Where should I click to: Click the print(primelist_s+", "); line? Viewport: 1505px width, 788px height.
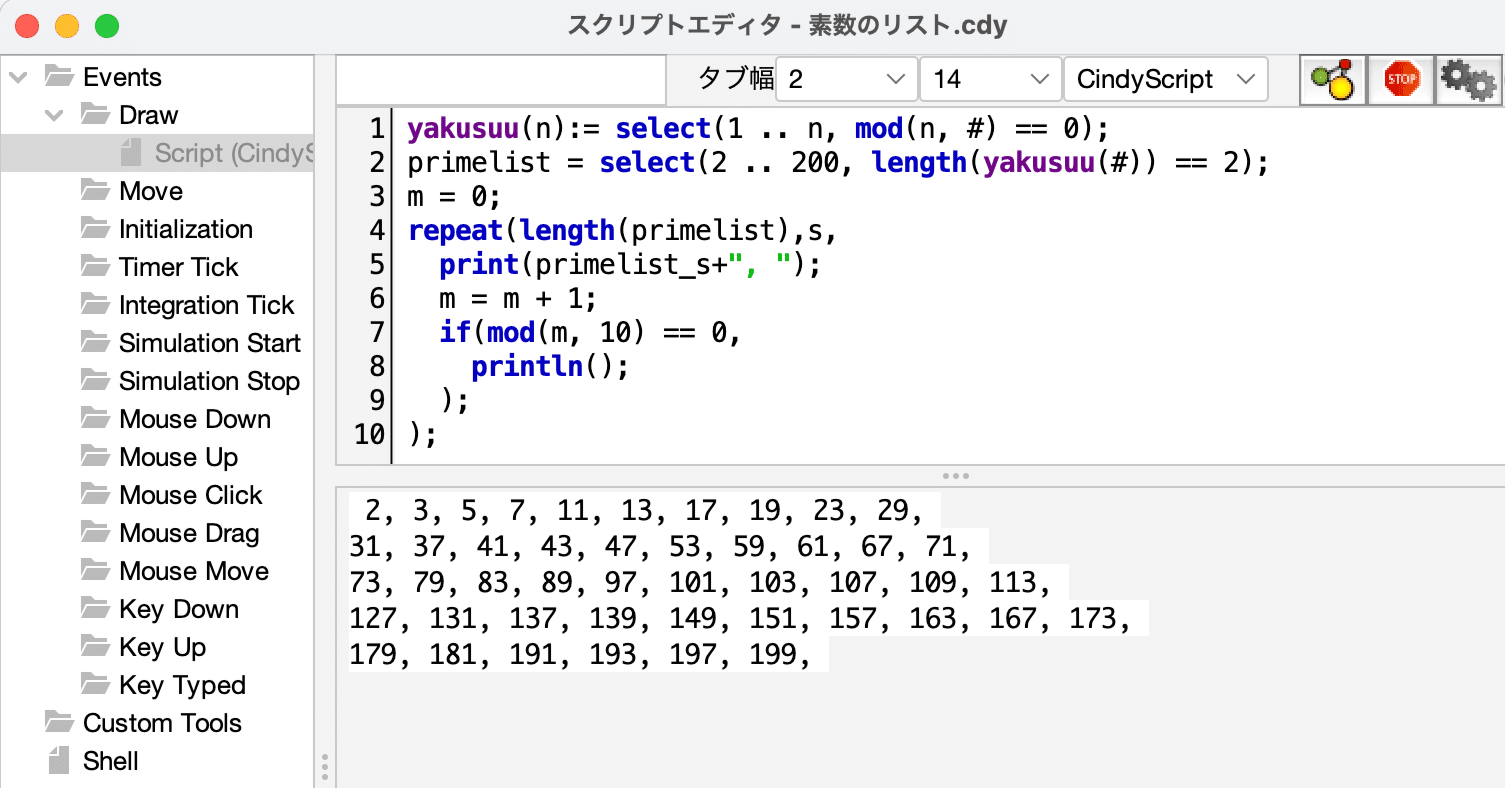[x=630, y=264]
